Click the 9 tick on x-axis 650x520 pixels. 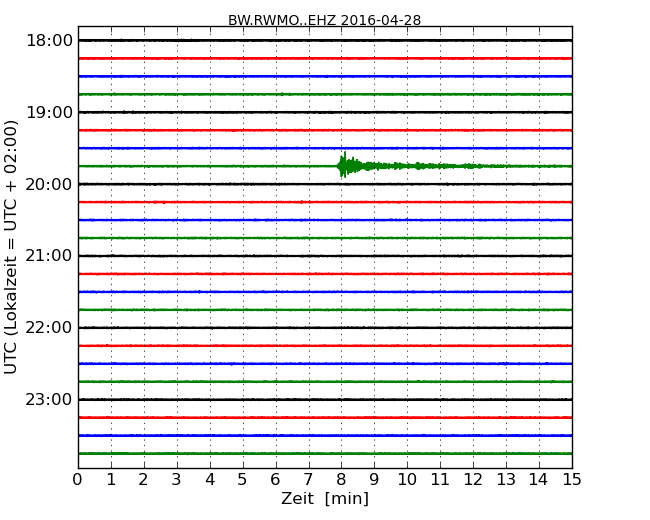tap(374, 479)
